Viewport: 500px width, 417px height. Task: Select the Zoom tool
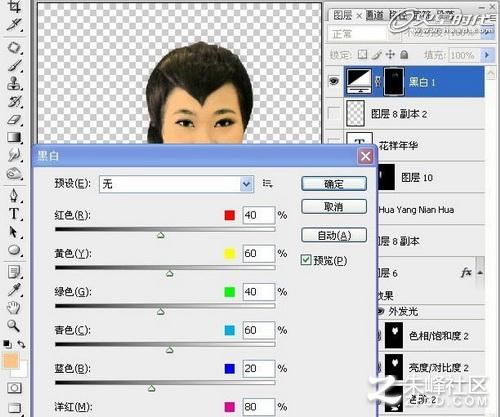(14, 325)
